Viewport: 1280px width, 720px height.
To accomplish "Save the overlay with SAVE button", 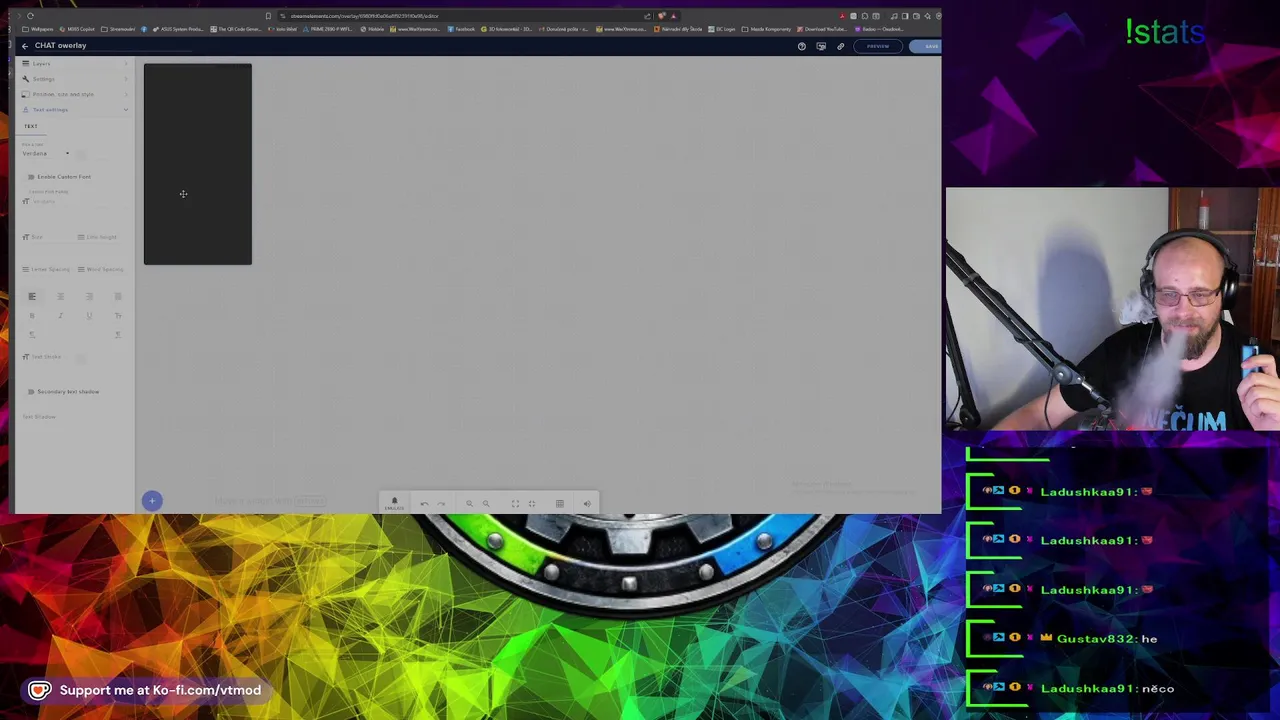I will click(927, 46).
